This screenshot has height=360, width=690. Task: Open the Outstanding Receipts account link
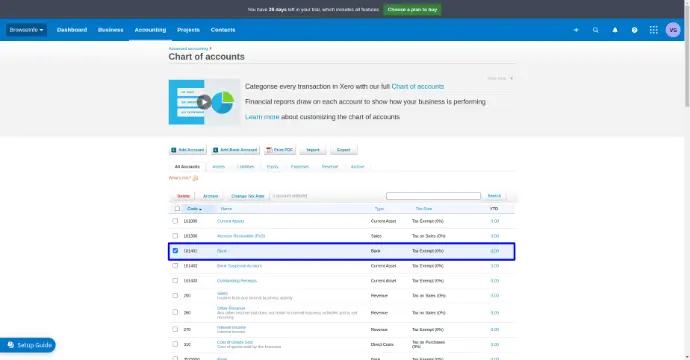coord(237,281)
